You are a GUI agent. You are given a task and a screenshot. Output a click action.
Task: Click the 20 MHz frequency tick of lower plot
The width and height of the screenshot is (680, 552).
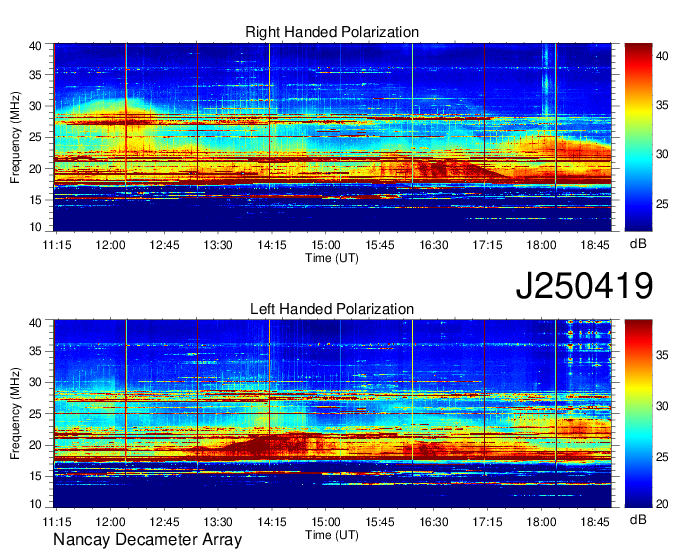(x=35, y=445)
